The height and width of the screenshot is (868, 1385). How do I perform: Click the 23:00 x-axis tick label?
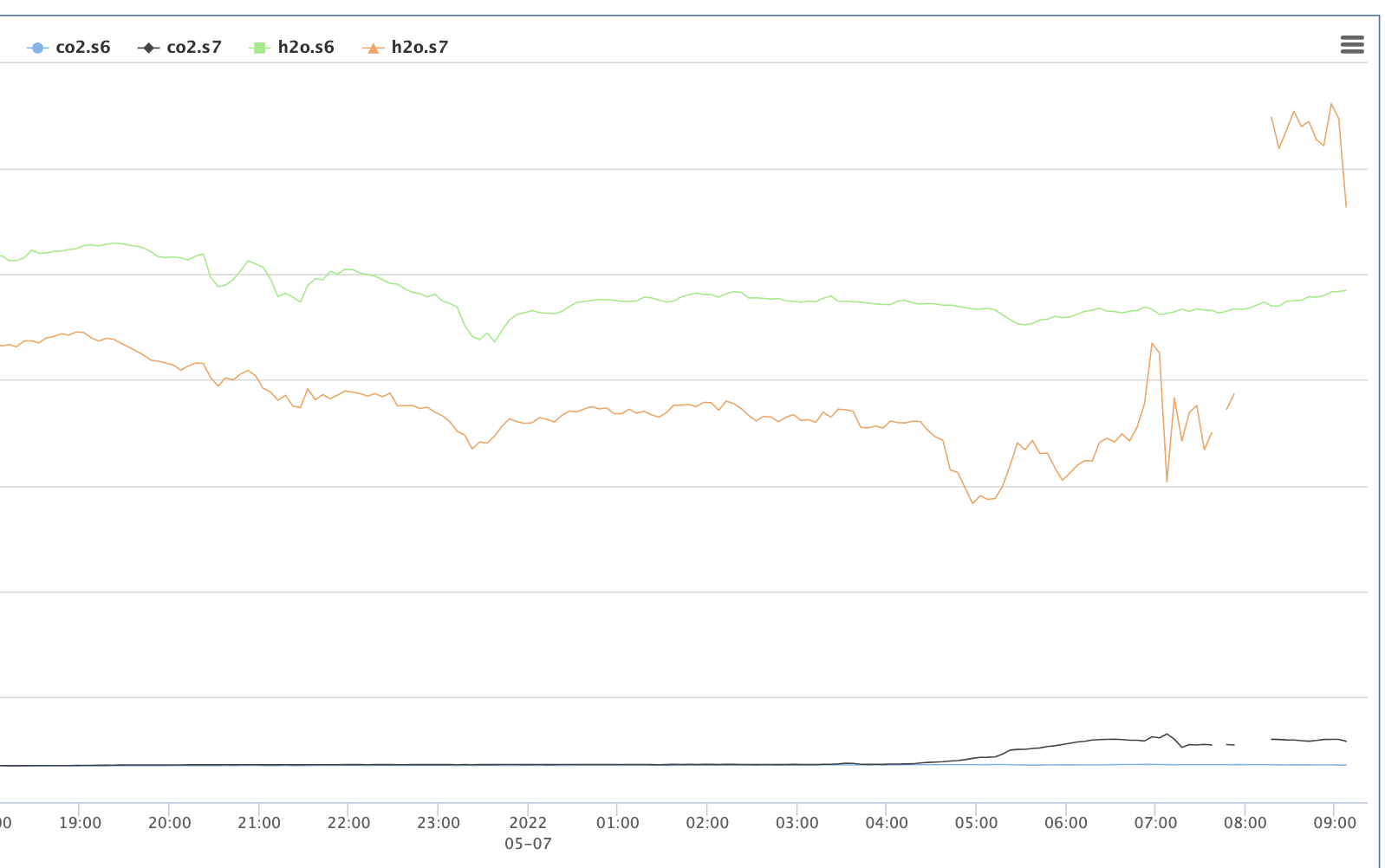pos(438,823)
